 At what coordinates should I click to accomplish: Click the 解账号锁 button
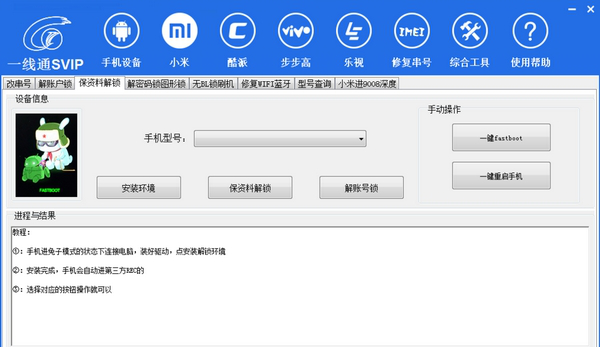361,187
